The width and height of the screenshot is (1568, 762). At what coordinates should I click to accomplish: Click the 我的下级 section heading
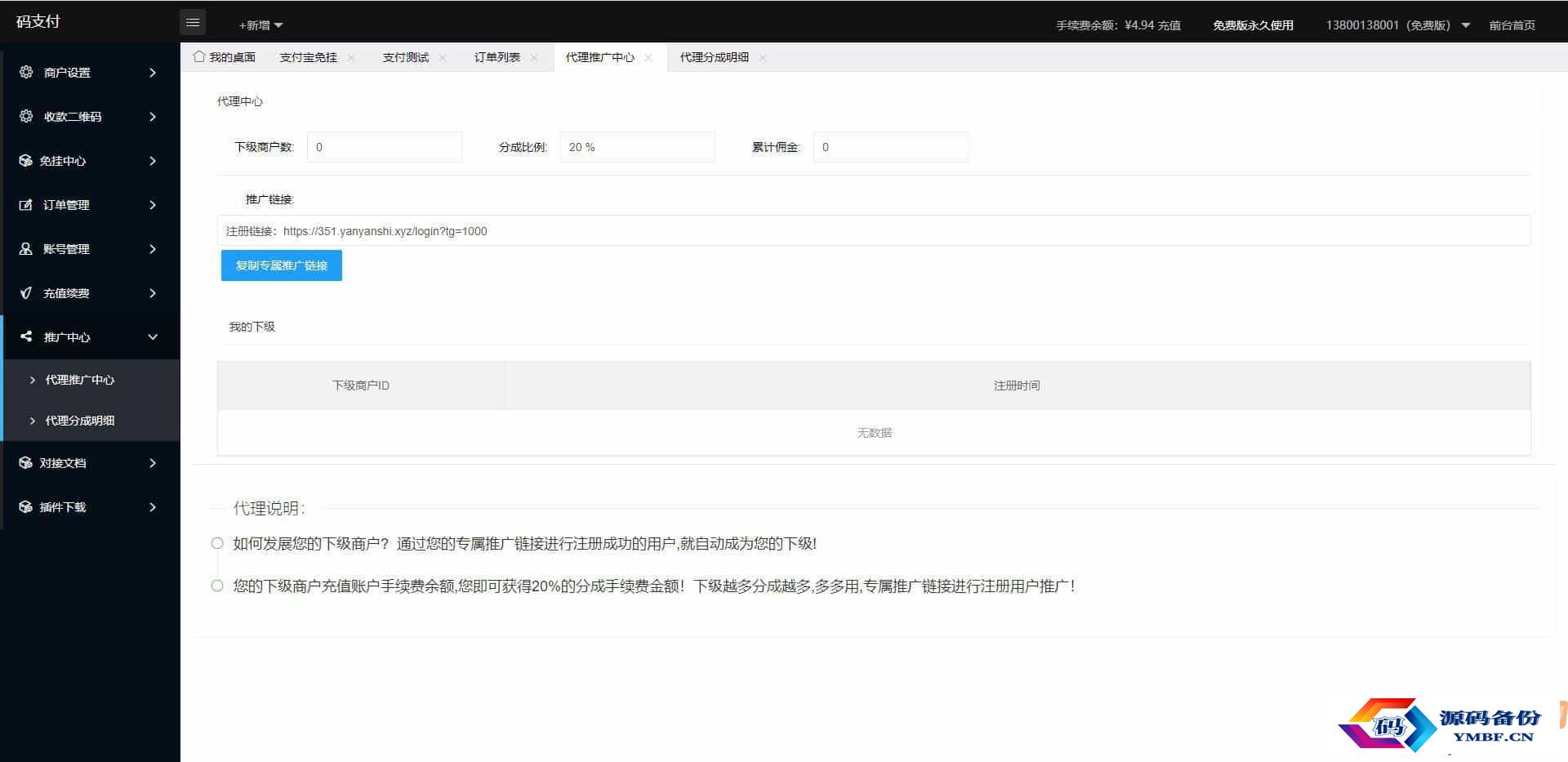click(252, 327)
